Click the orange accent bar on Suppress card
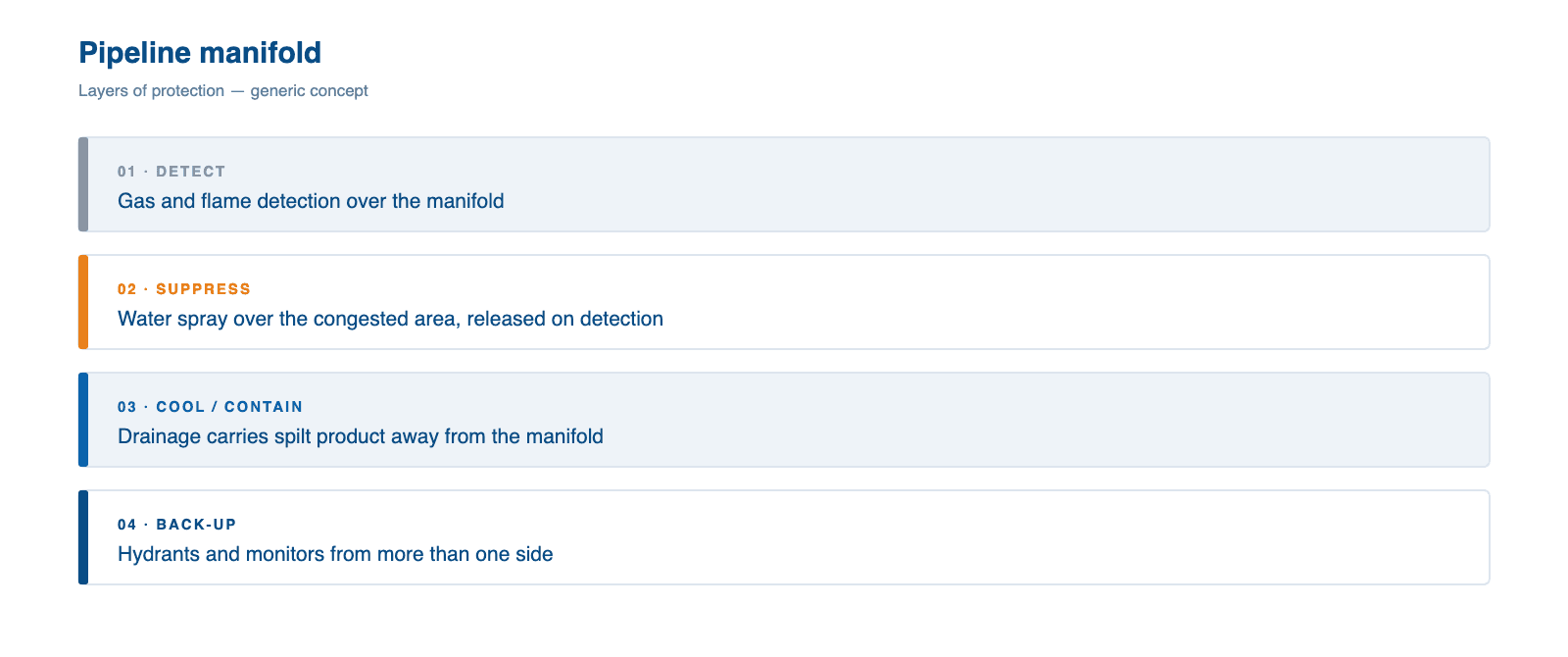The image size is (1568, 657). 83,302
